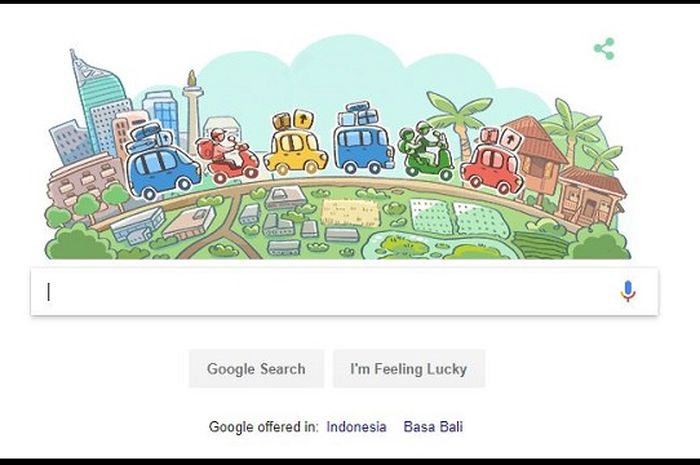
Task: Click the Google Search button
Action: point(256,369)
